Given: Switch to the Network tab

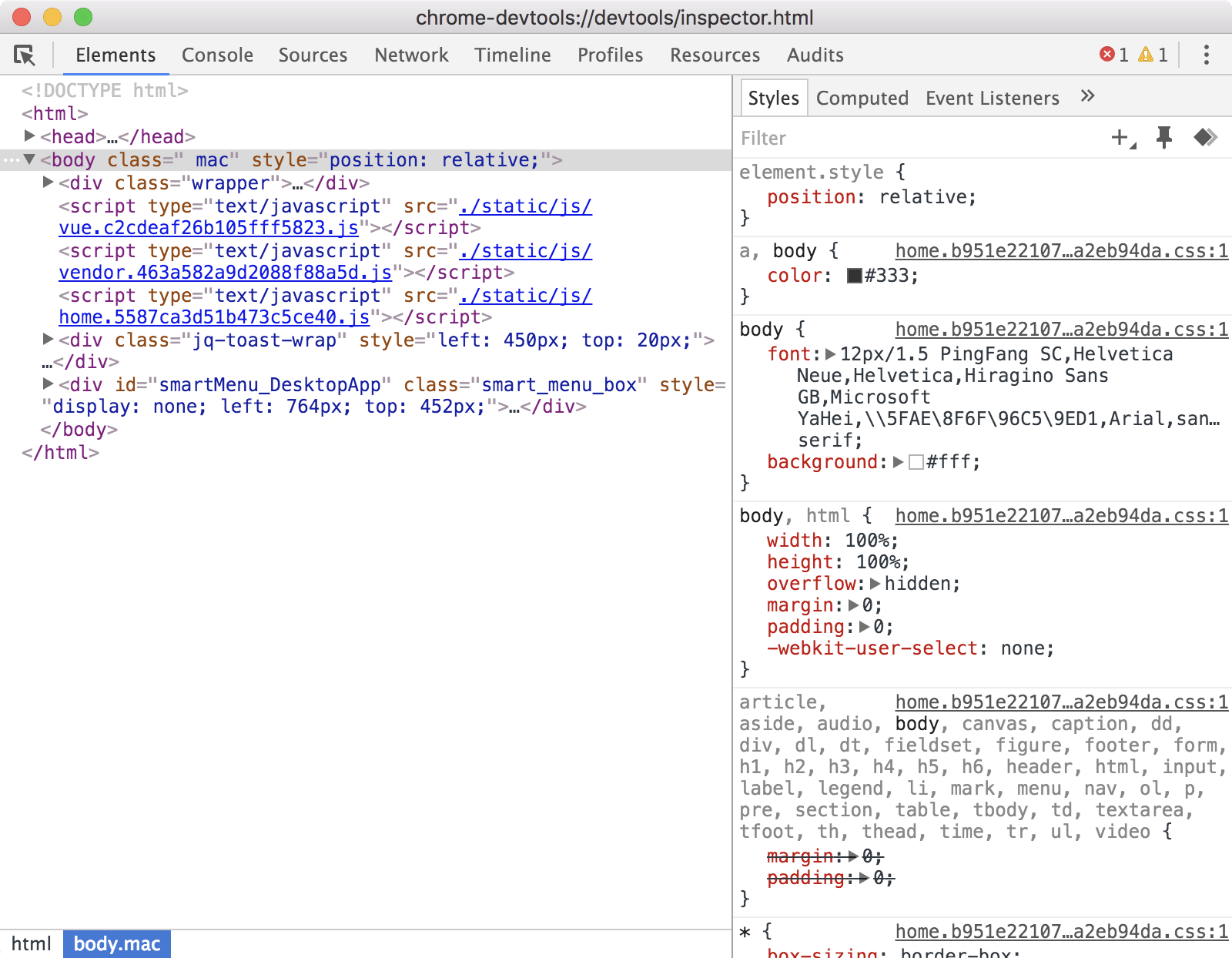Looking at the screenshot, I should pos(411,55).
